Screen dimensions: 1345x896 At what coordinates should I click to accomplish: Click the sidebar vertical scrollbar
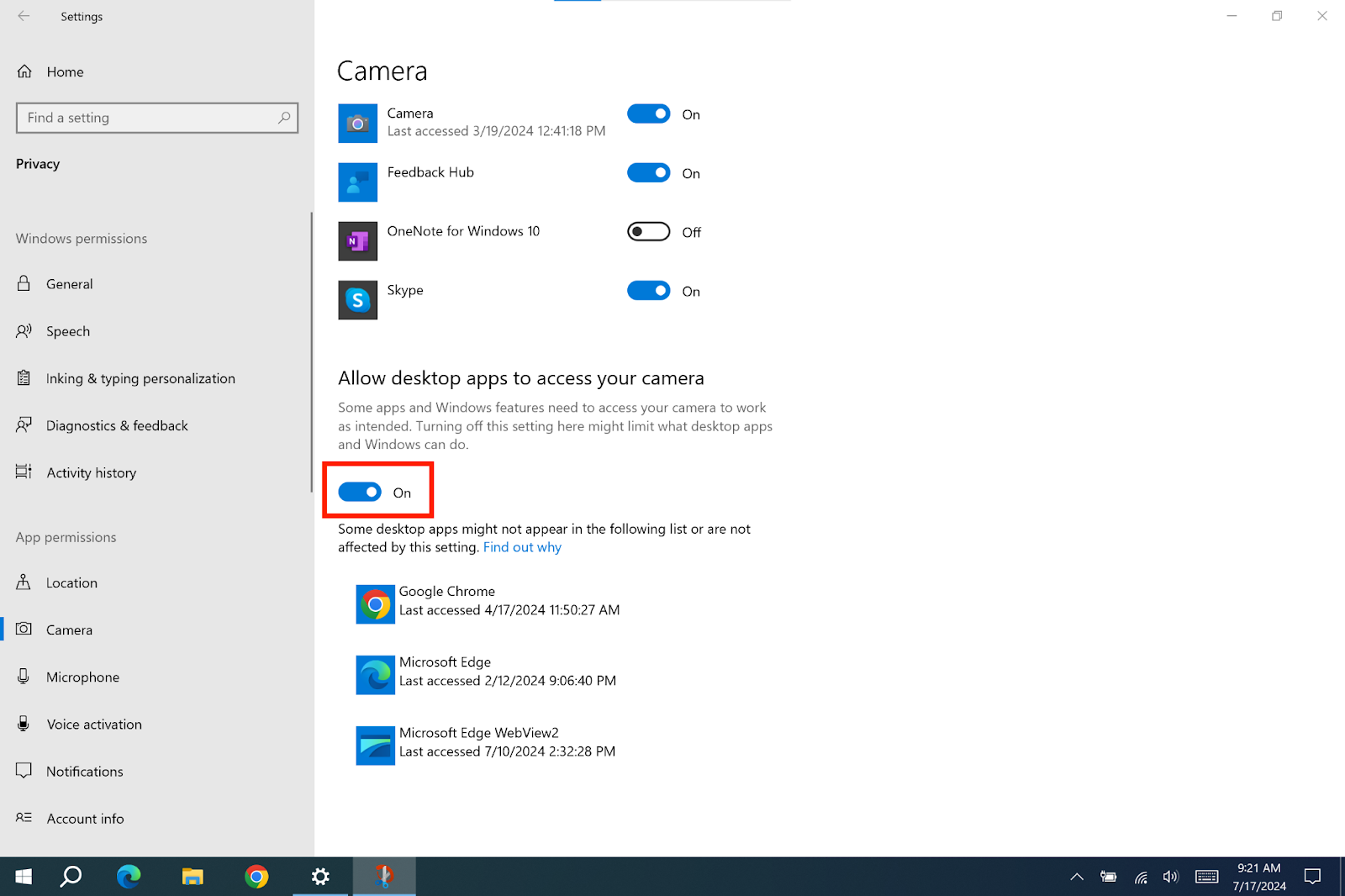(x=312, y=353)
